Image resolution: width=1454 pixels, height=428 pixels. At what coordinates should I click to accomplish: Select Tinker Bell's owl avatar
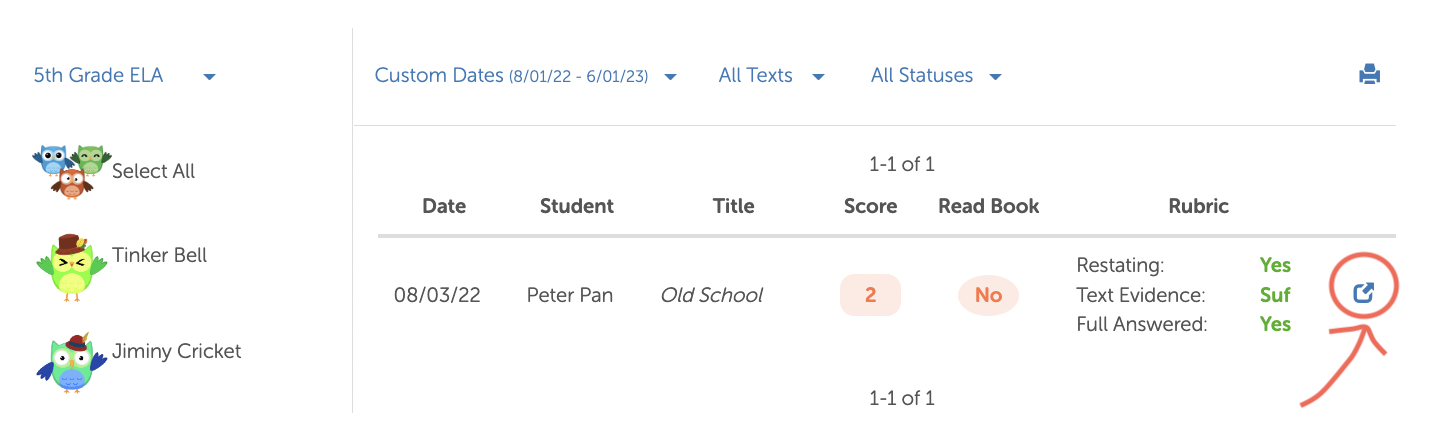point(71,268)
